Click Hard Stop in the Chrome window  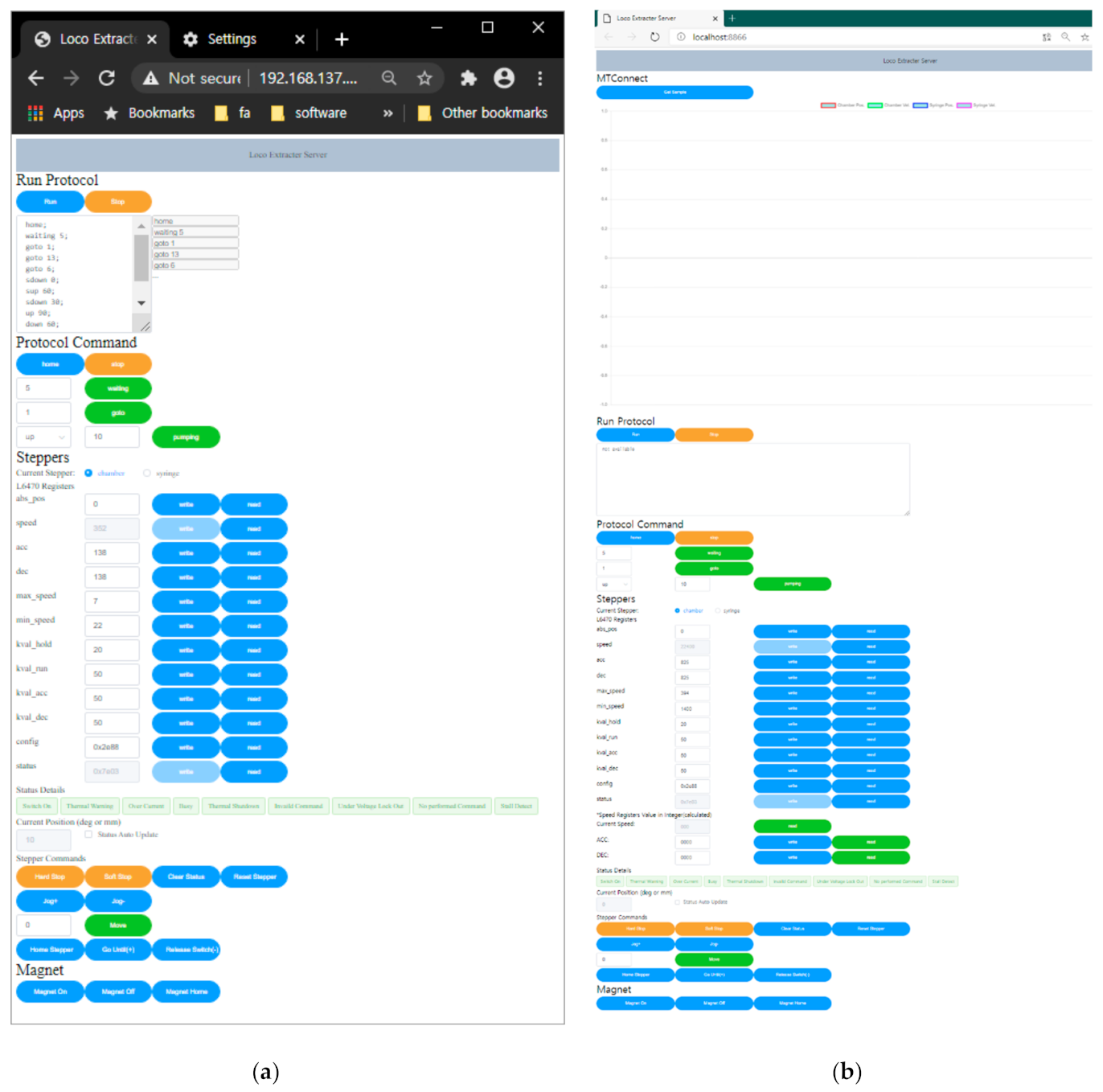pyautogui.click(x=50, y=876)
